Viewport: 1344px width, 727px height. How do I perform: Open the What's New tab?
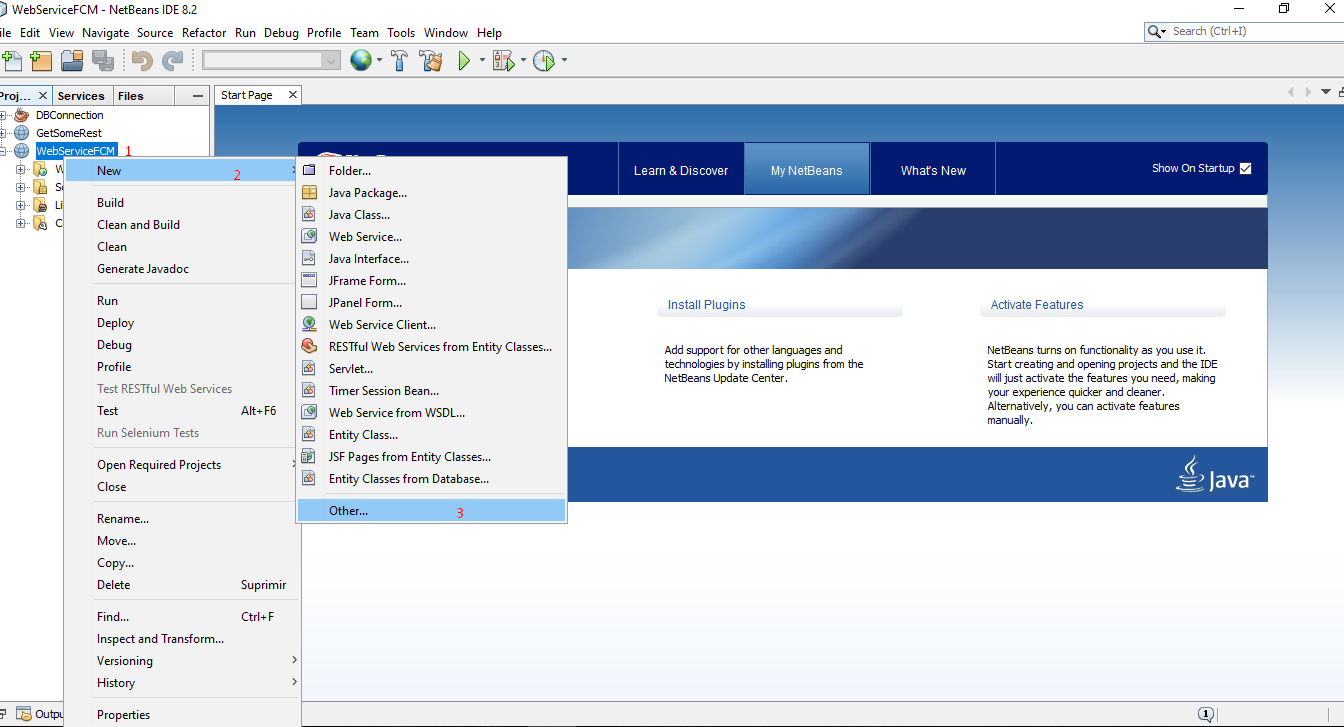coord(933,170)
